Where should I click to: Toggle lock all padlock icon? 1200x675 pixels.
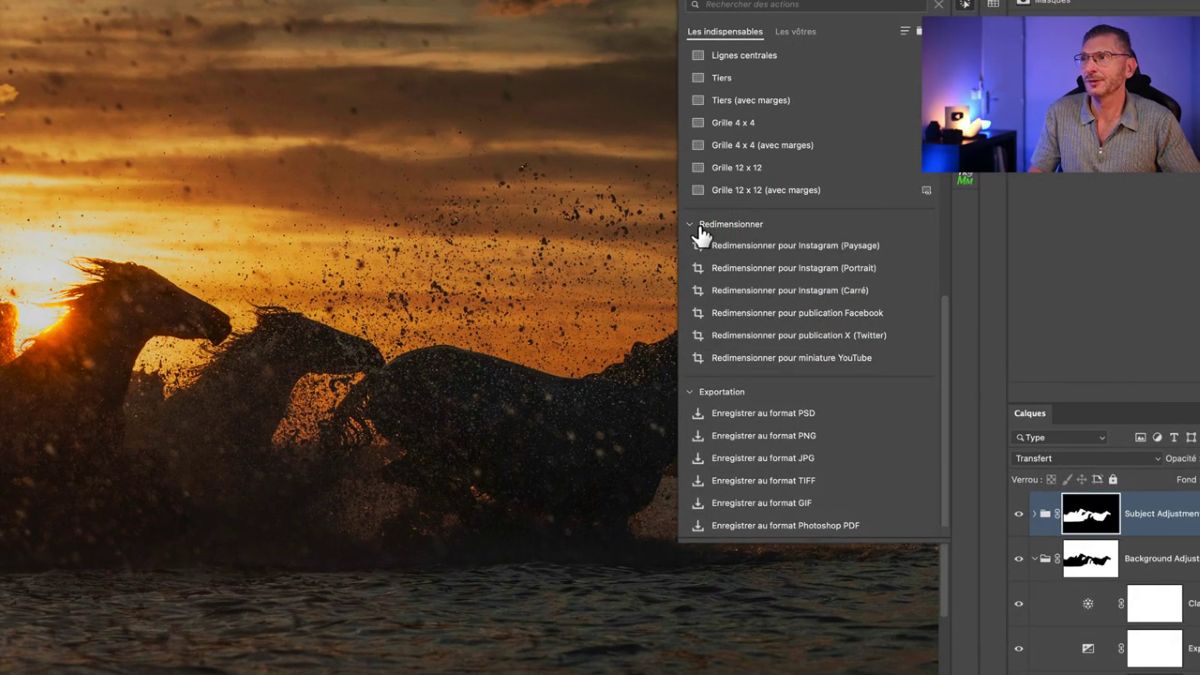(x=1112, y=480)
